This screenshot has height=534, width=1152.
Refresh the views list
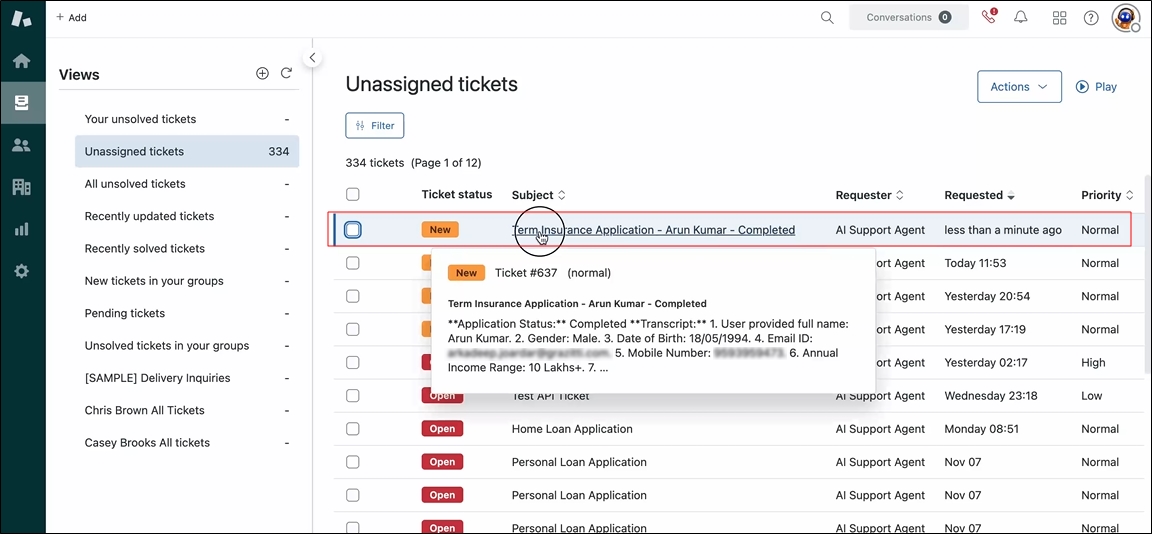click(286, 73)
